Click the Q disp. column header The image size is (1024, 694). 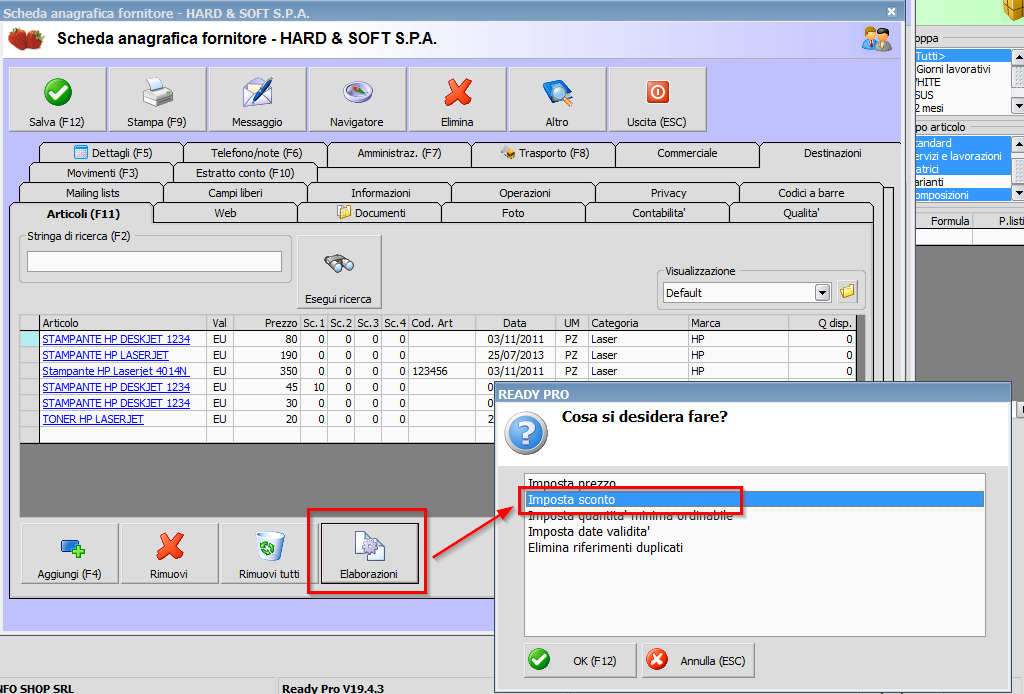pyautogui.click(x=822, y=323)
